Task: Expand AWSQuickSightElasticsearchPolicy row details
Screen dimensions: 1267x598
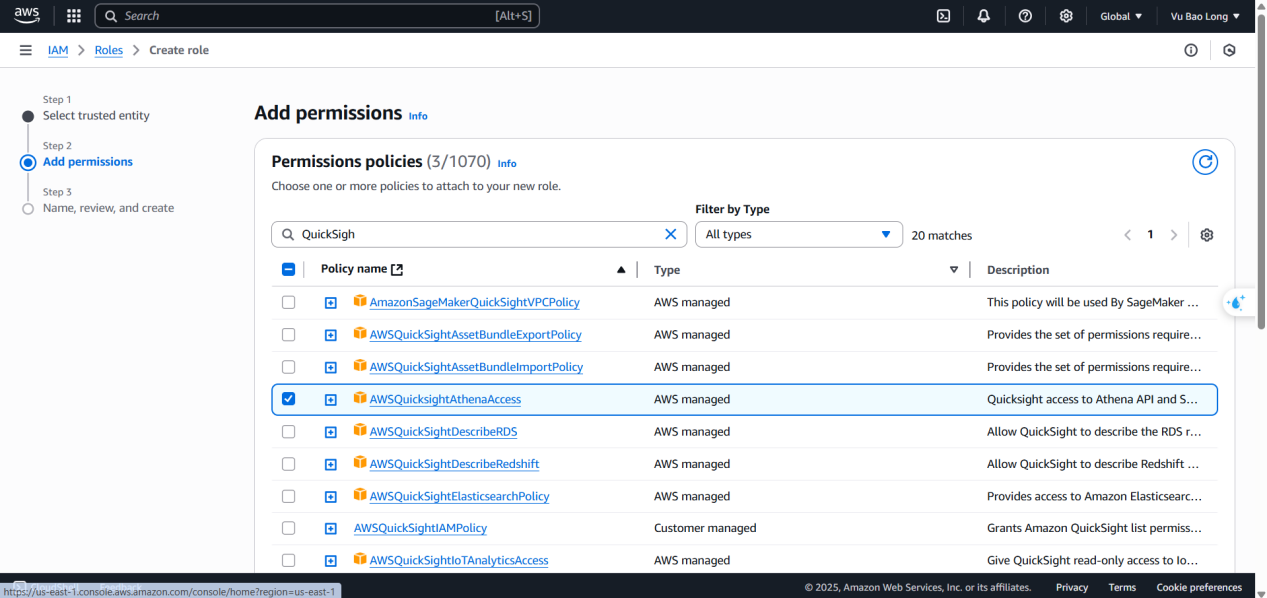Action: (331, 497)
